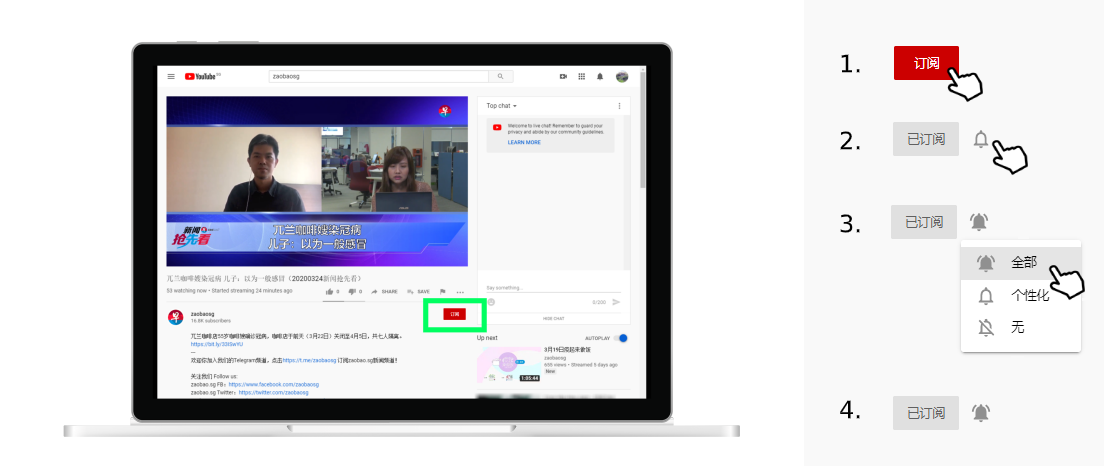Click the search box containing zaobaosg
The image size is (1104, 466).
point(379,76)
